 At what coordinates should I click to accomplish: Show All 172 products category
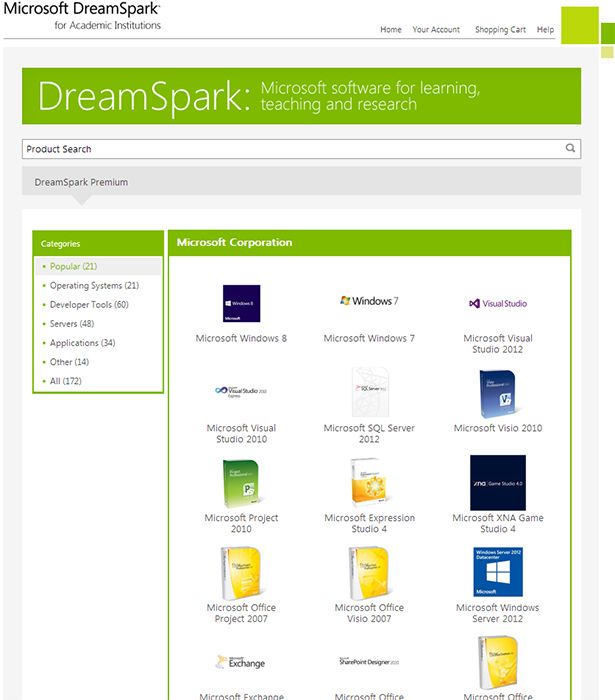pos(65,381)
